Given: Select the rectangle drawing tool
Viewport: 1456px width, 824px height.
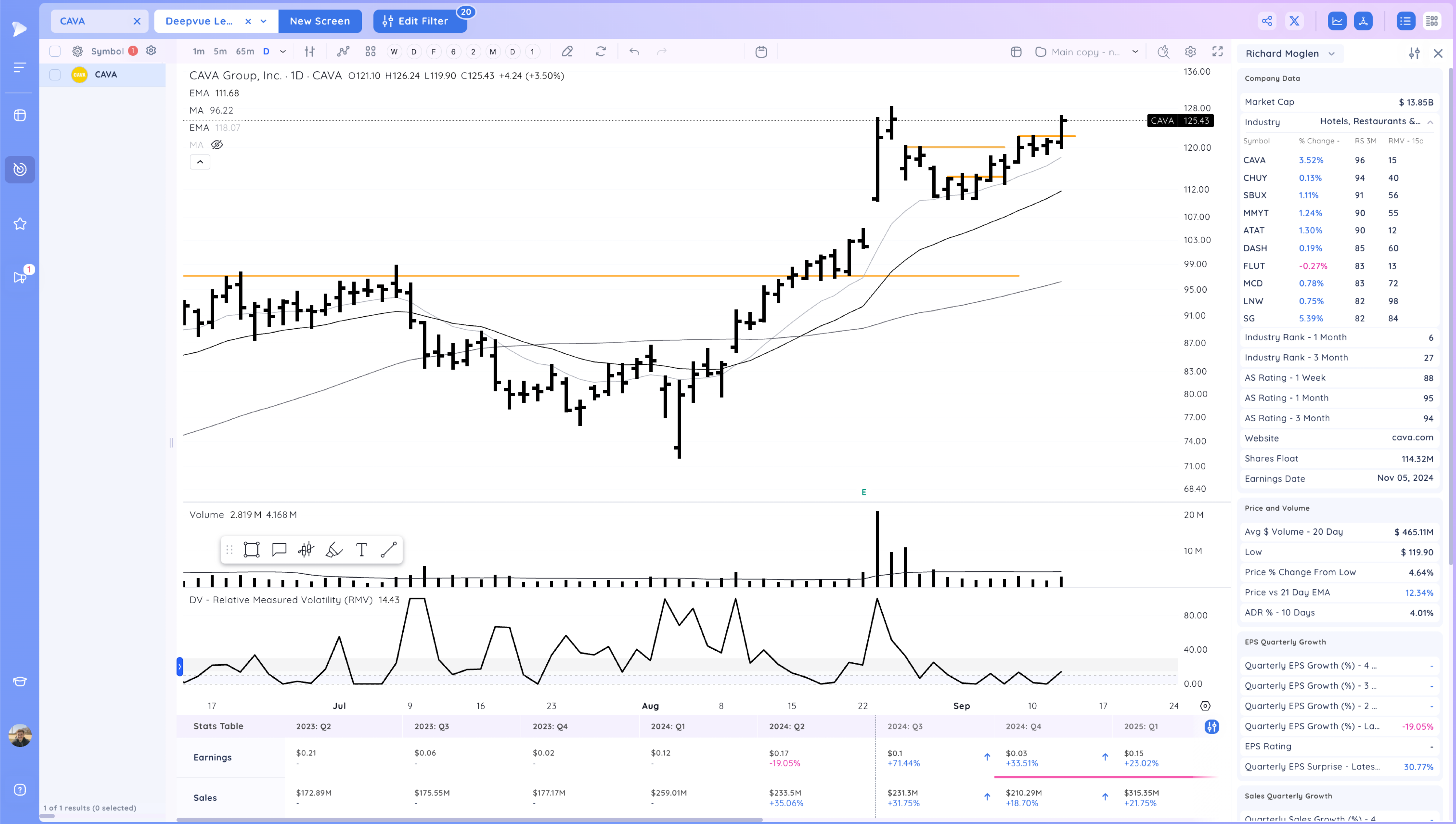Looking at the screenshot, I should pos(251,550).
